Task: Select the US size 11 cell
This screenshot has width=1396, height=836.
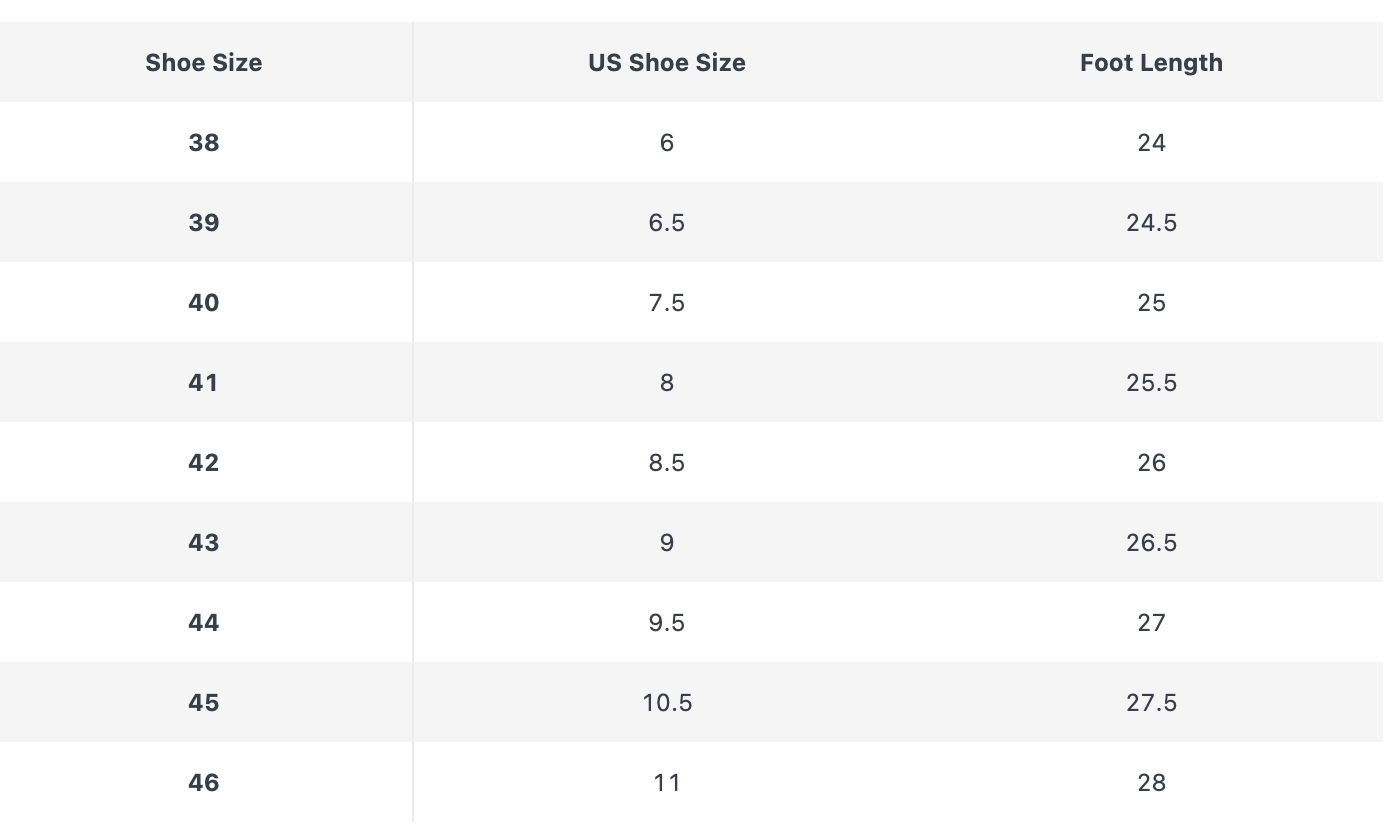Action: point(667,782)
